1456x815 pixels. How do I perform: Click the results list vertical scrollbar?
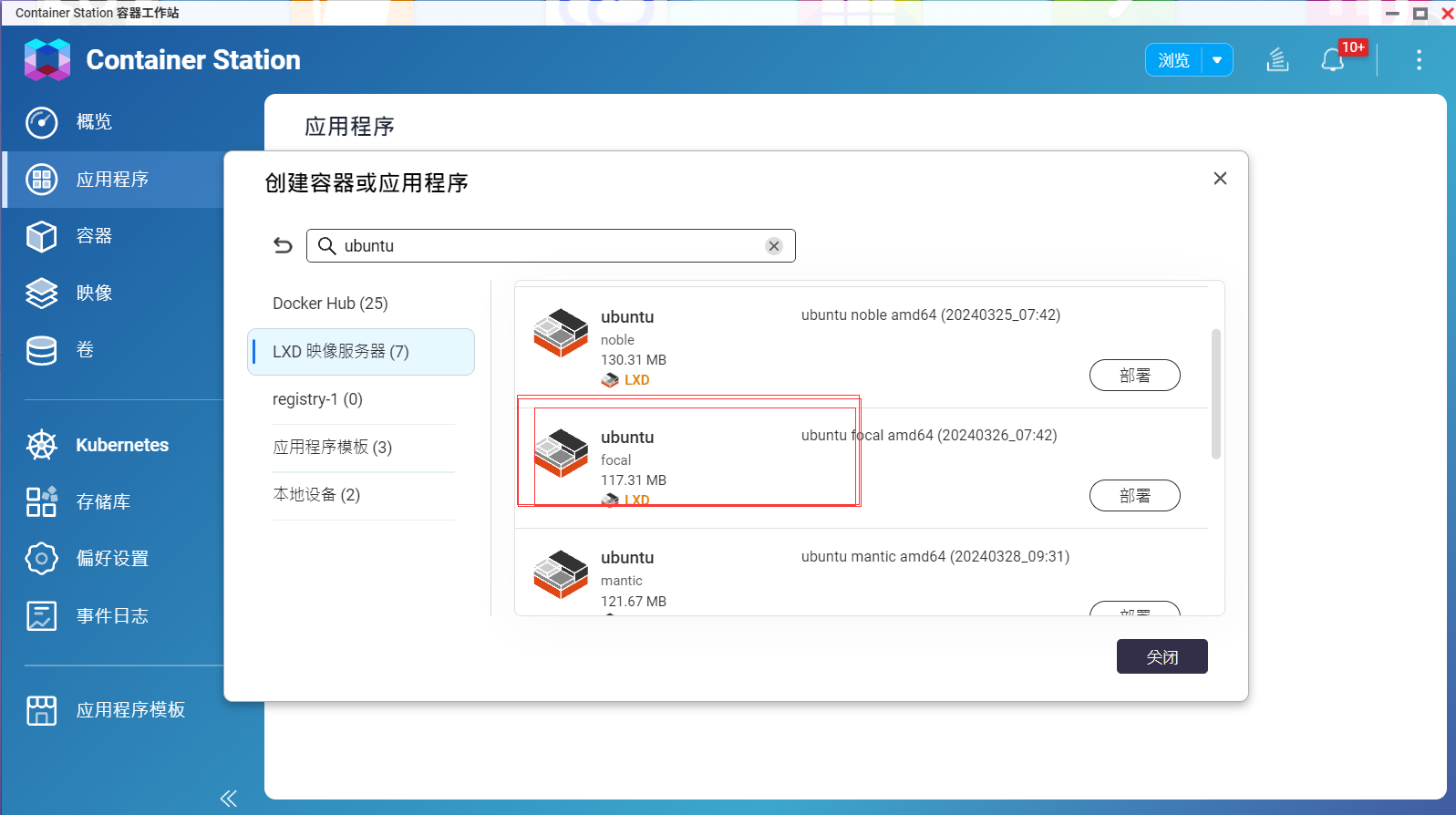pos(1215,394)
